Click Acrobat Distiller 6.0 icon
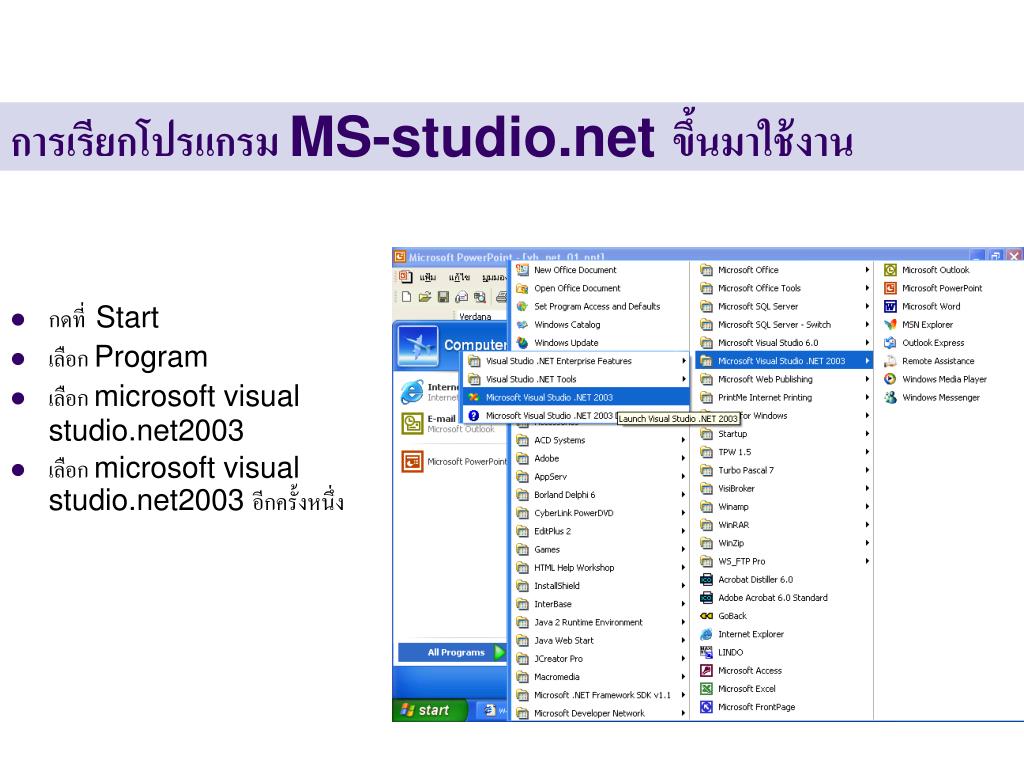 pyautogui.click(x=706, y=579)
